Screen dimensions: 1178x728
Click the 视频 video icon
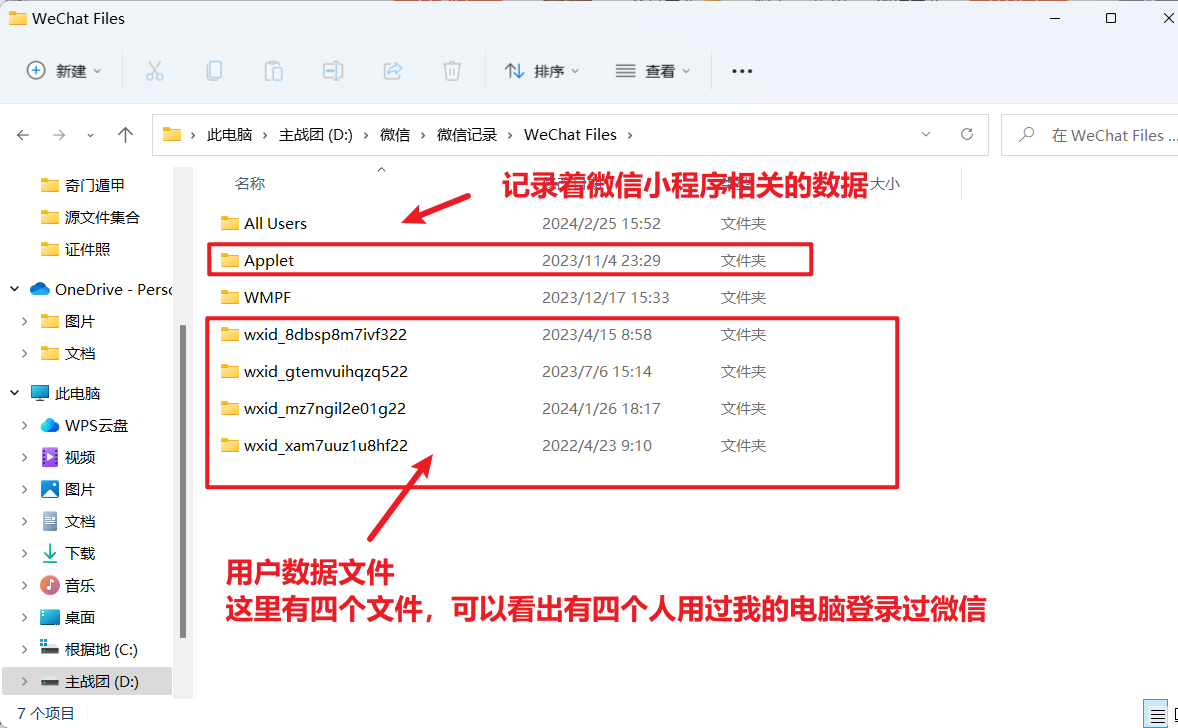[x=50, y=457]
